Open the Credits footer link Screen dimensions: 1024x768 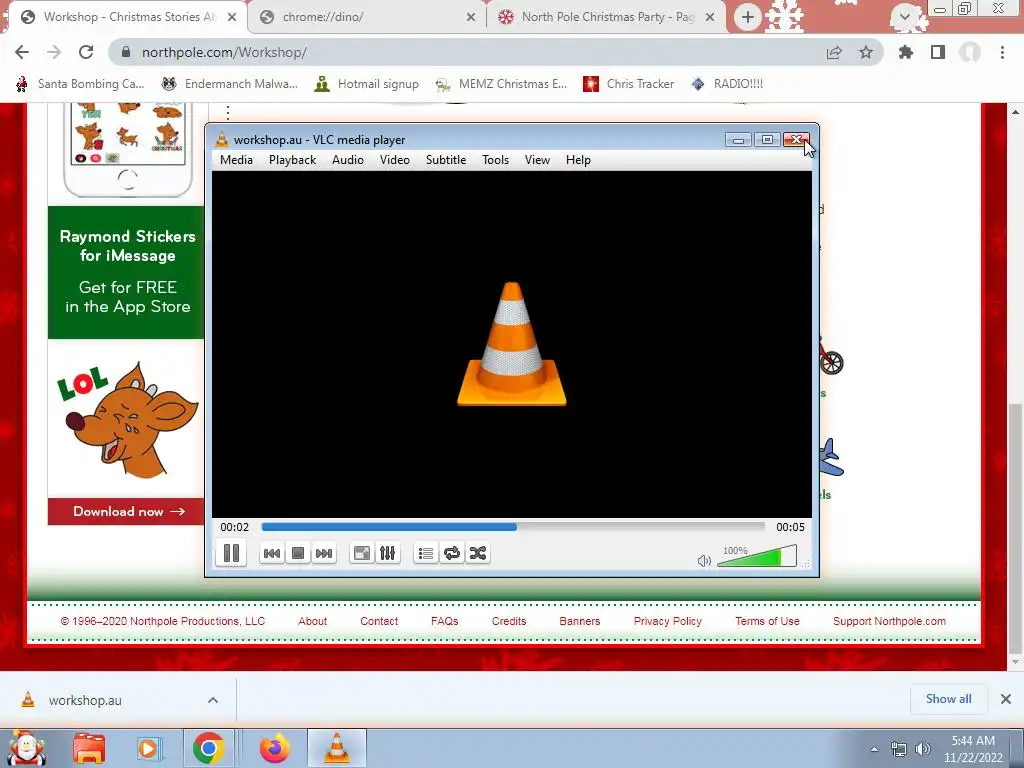tap(509, 621)
